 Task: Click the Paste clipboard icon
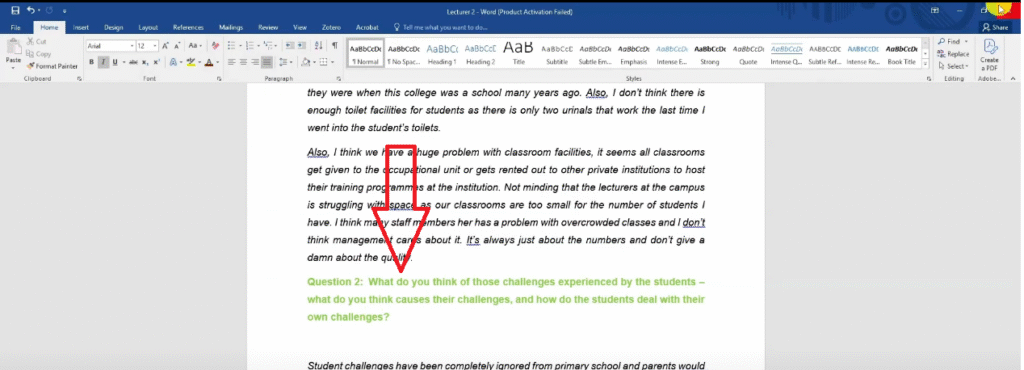13,47
